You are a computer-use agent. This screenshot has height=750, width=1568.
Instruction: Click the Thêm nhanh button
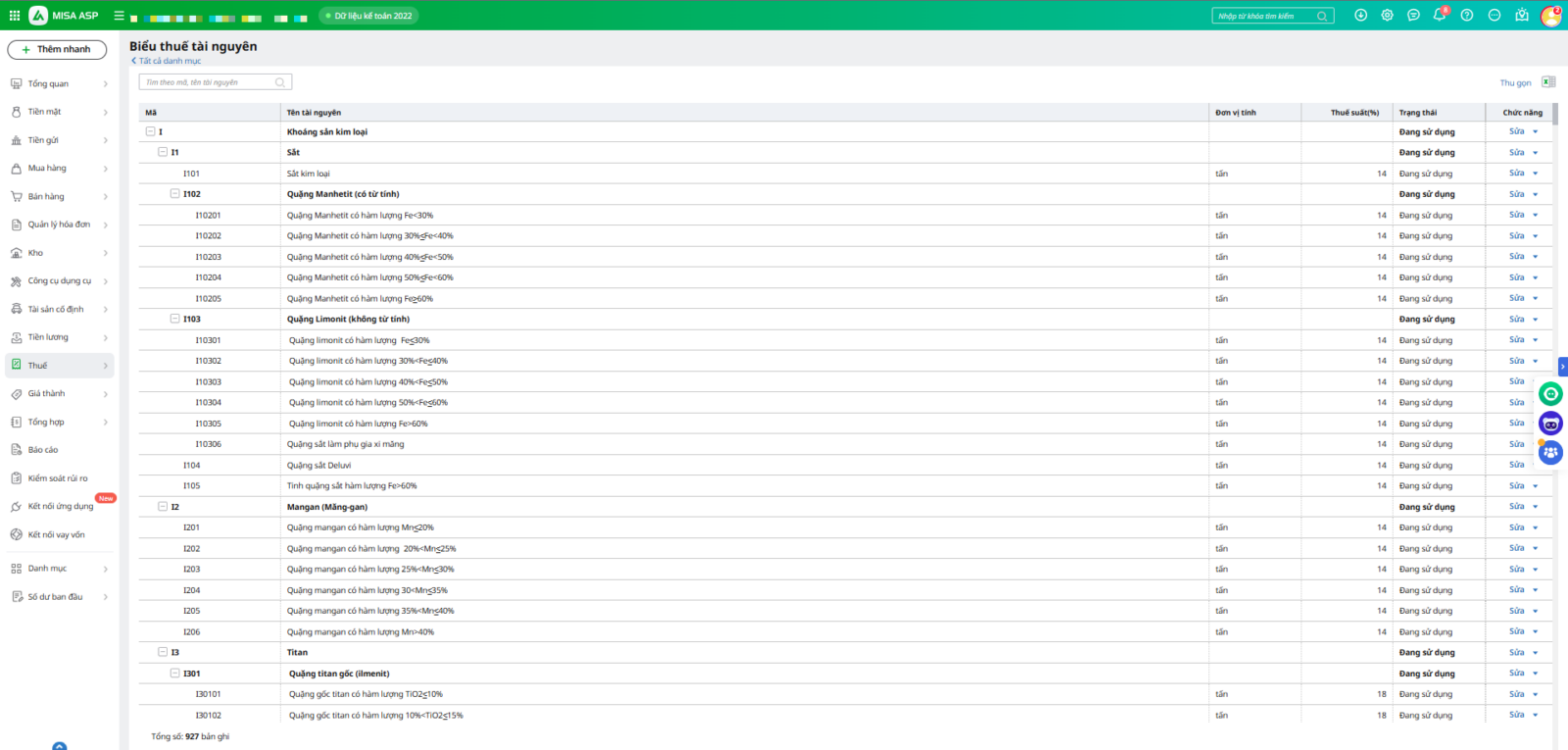[x=57, y=49]
